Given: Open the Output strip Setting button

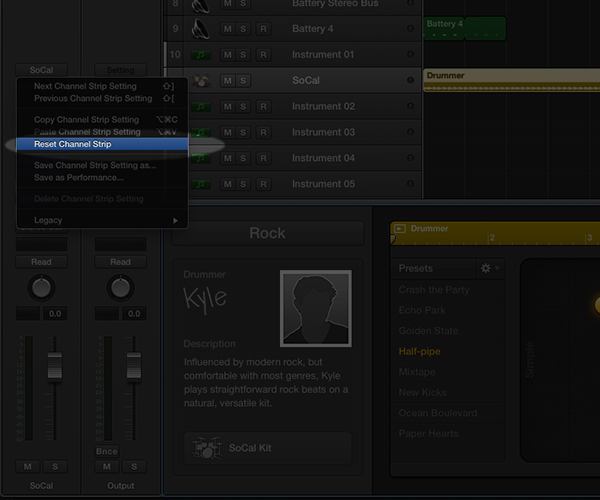Looking at the screenshot, I should (x=121, y=70).
